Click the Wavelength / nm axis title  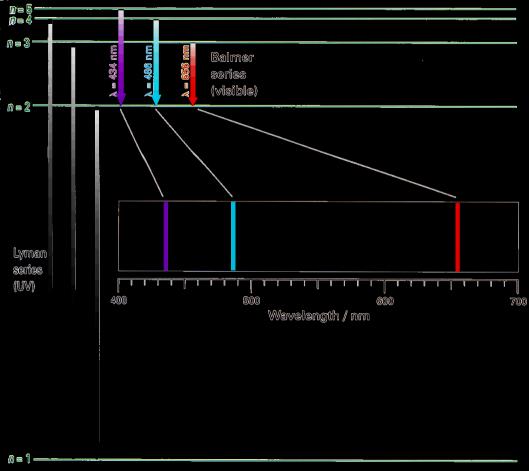(x=319, y=316)
